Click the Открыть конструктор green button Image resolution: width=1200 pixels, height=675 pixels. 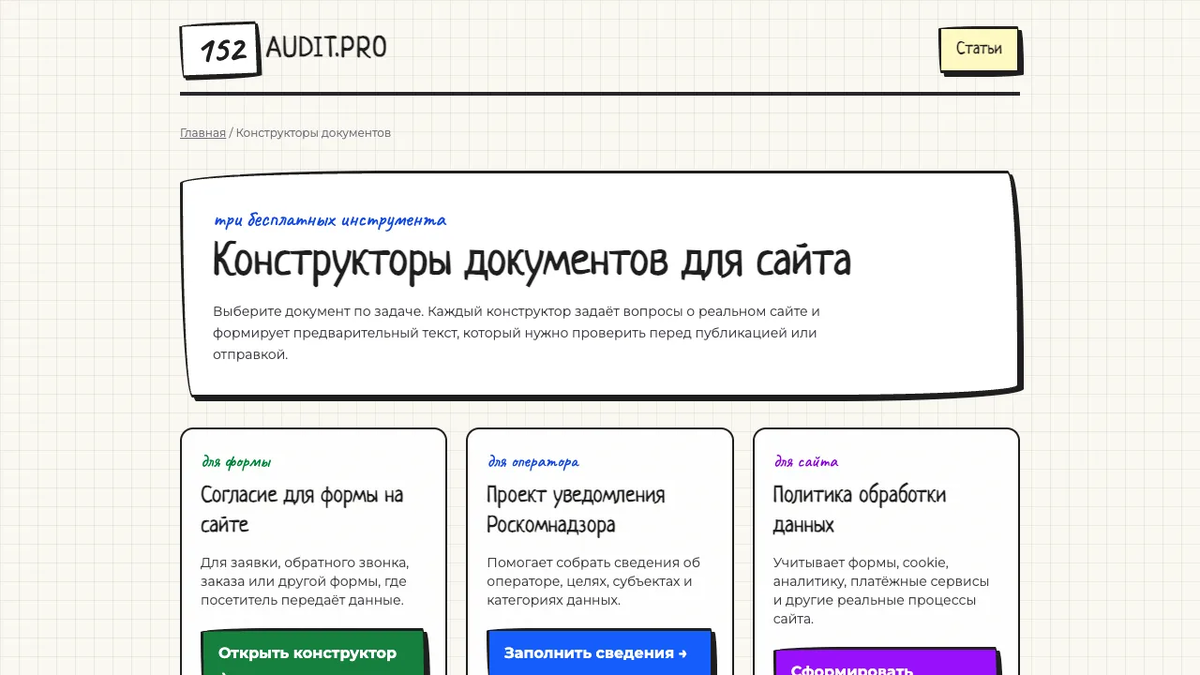coord(313,653)
